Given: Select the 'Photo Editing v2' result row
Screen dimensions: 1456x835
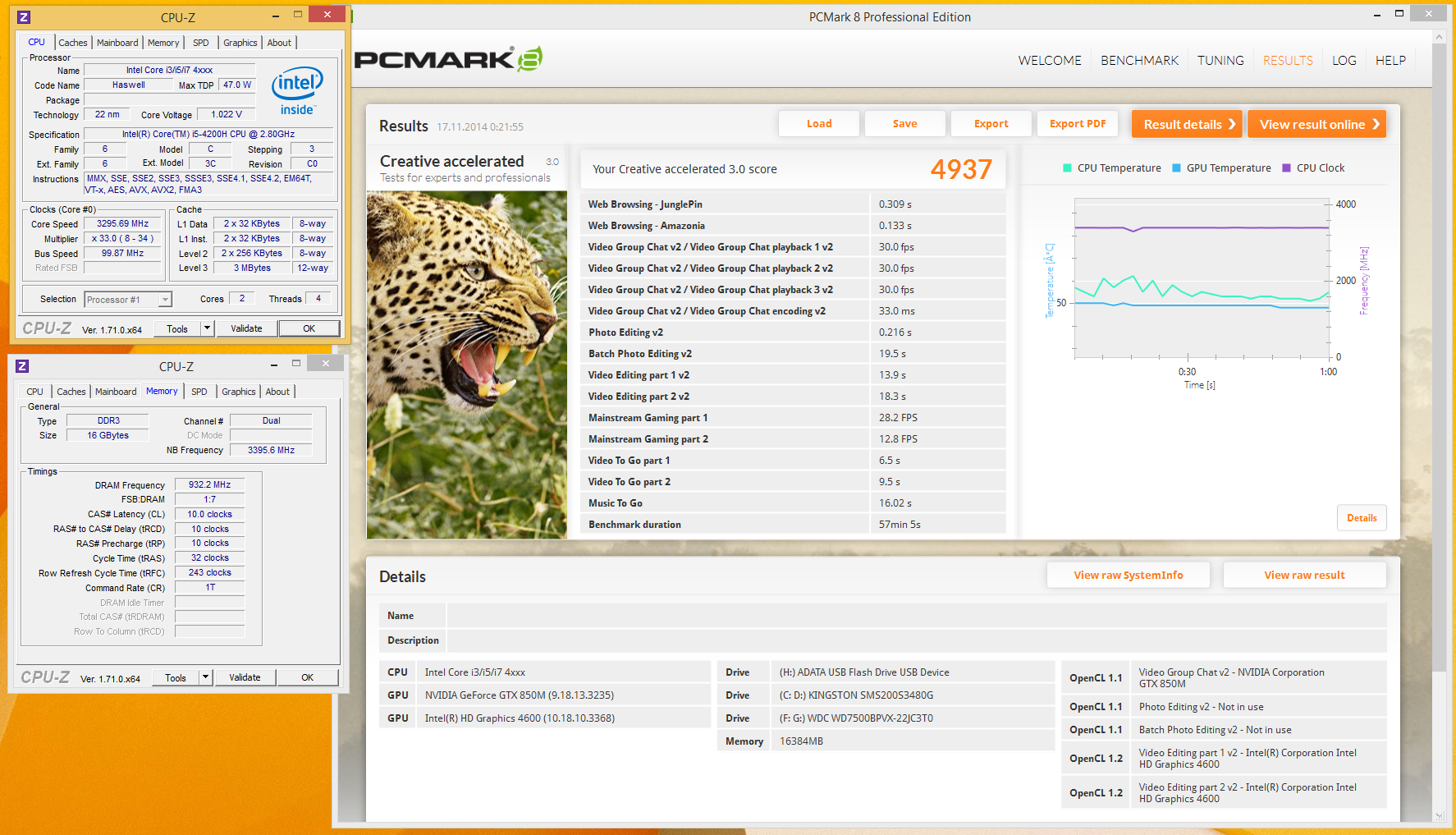Looking at the screenshot, I should click(793, 333).
